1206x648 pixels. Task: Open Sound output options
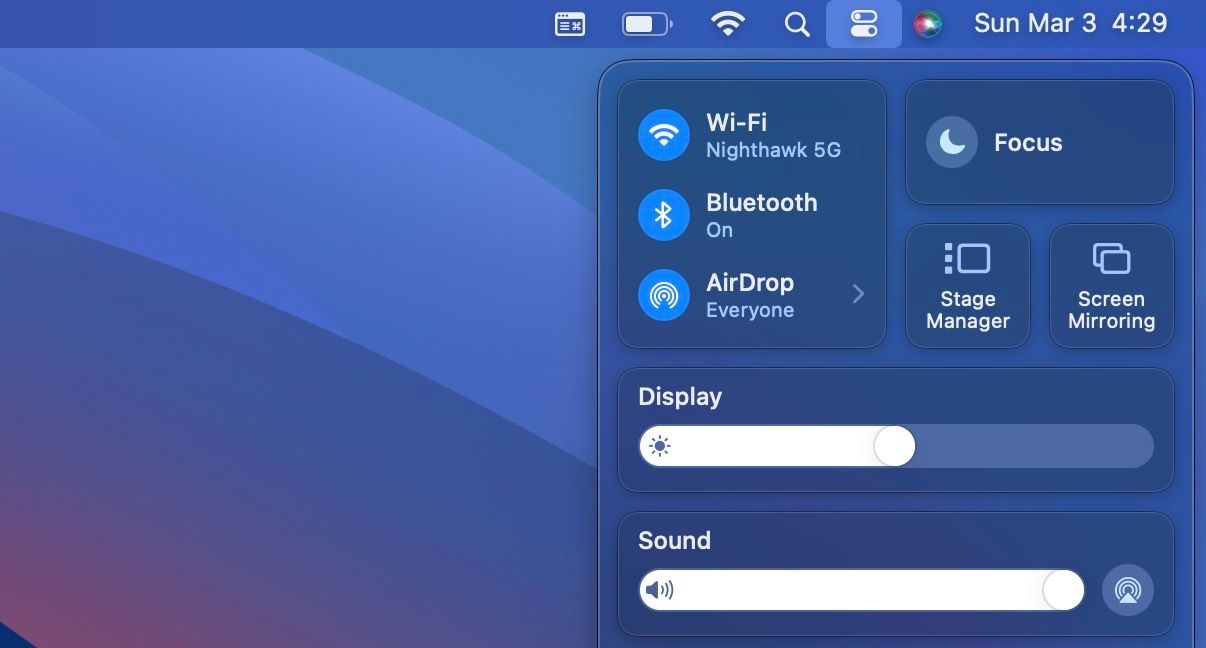click(x=674, y=540)
